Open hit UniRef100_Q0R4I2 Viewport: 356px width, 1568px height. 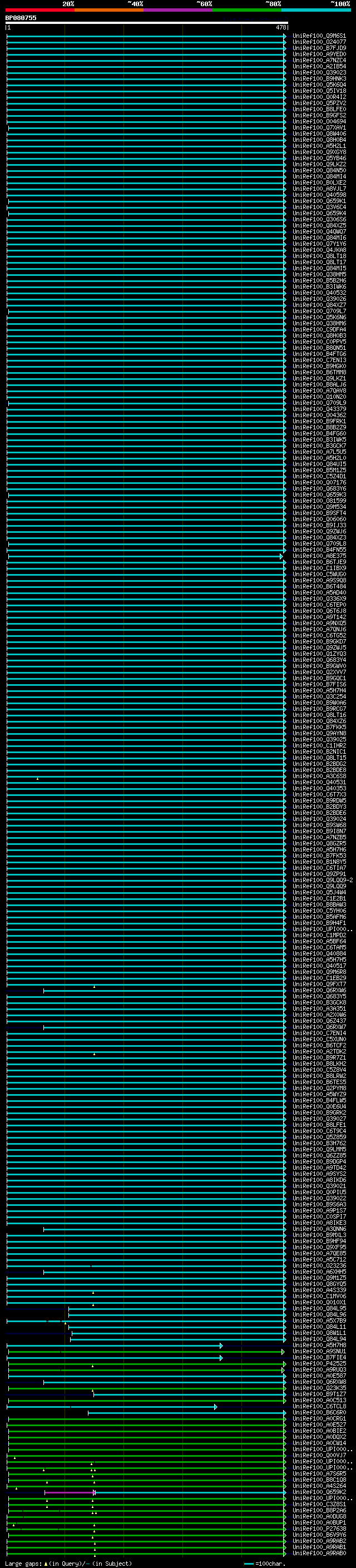tap(319, 97)
